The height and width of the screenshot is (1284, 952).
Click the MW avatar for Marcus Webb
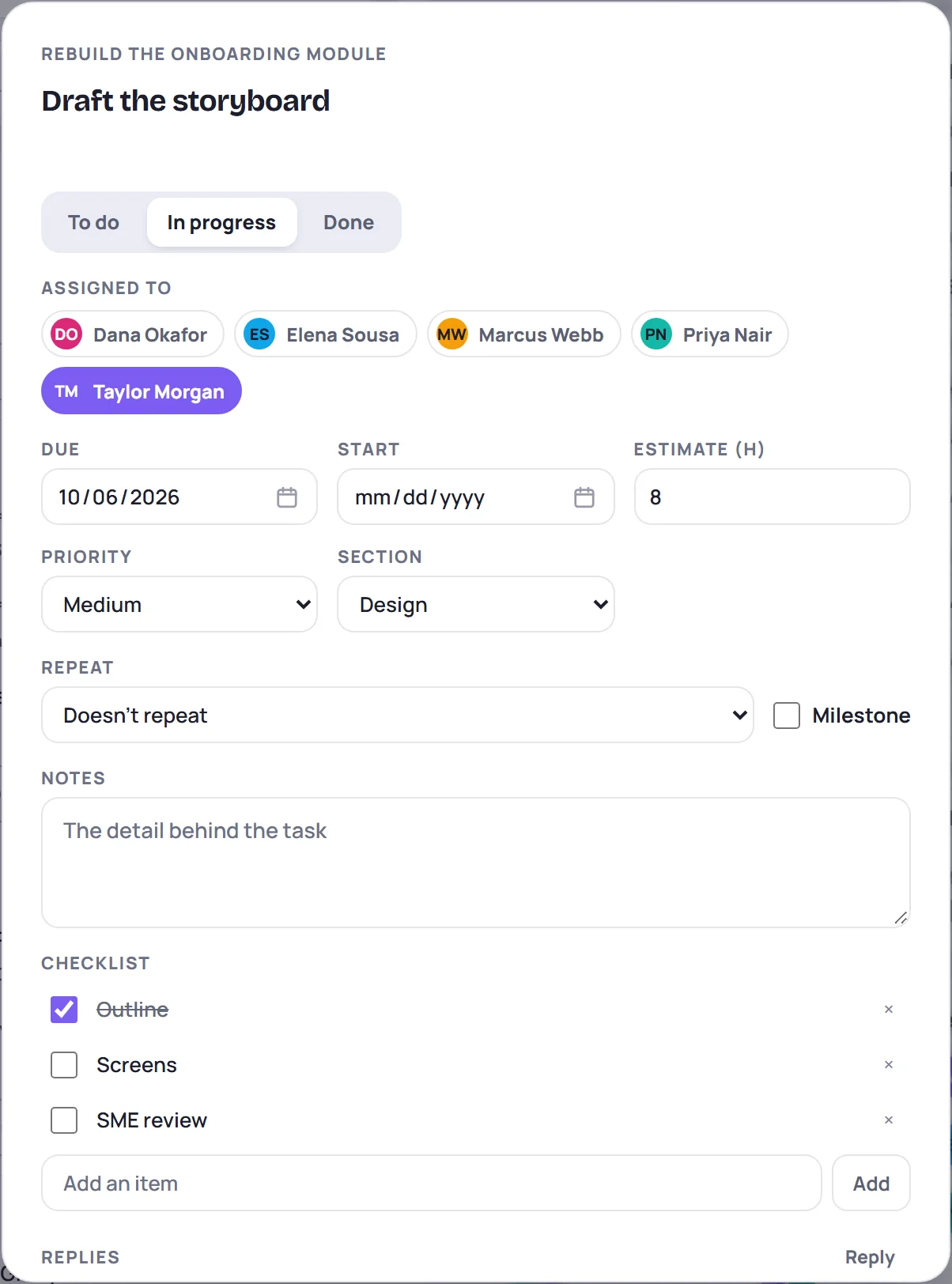(x=452, y=334)
